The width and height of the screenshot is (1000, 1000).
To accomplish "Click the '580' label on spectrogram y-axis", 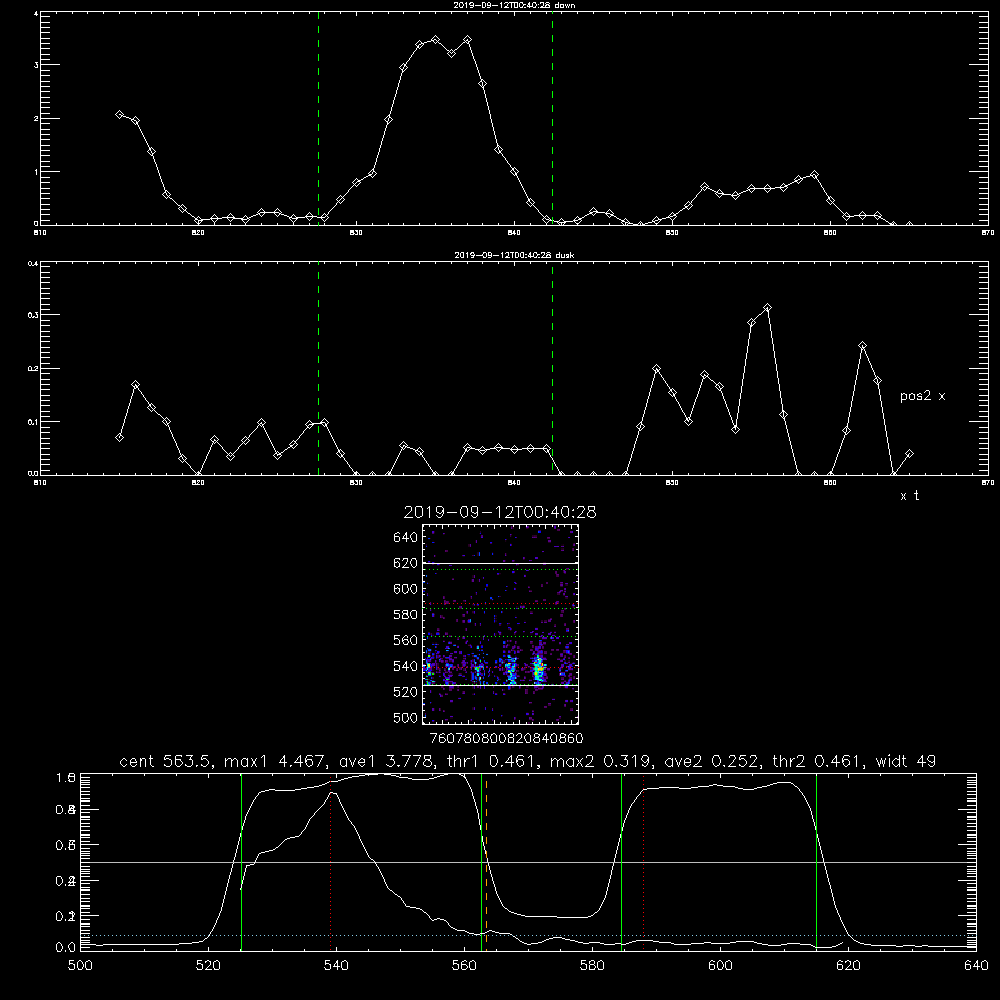I will click(x=406, y=615).
